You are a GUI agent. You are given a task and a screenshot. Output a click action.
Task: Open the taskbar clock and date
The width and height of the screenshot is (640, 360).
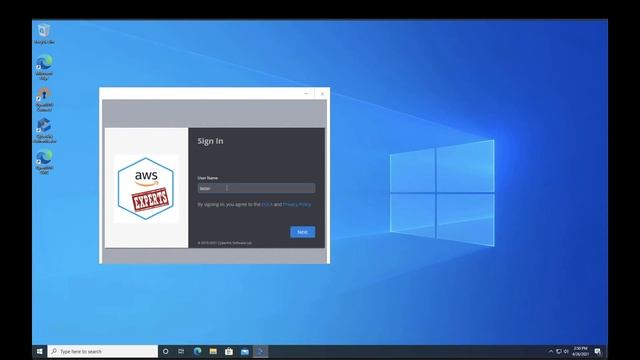[x=580, y=351]
